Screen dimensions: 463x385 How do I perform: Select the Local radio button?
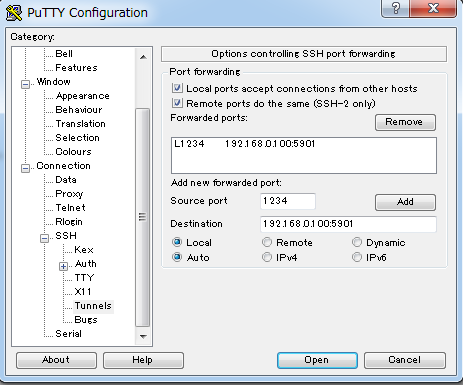pyautogui.click(x=177, y=242)
